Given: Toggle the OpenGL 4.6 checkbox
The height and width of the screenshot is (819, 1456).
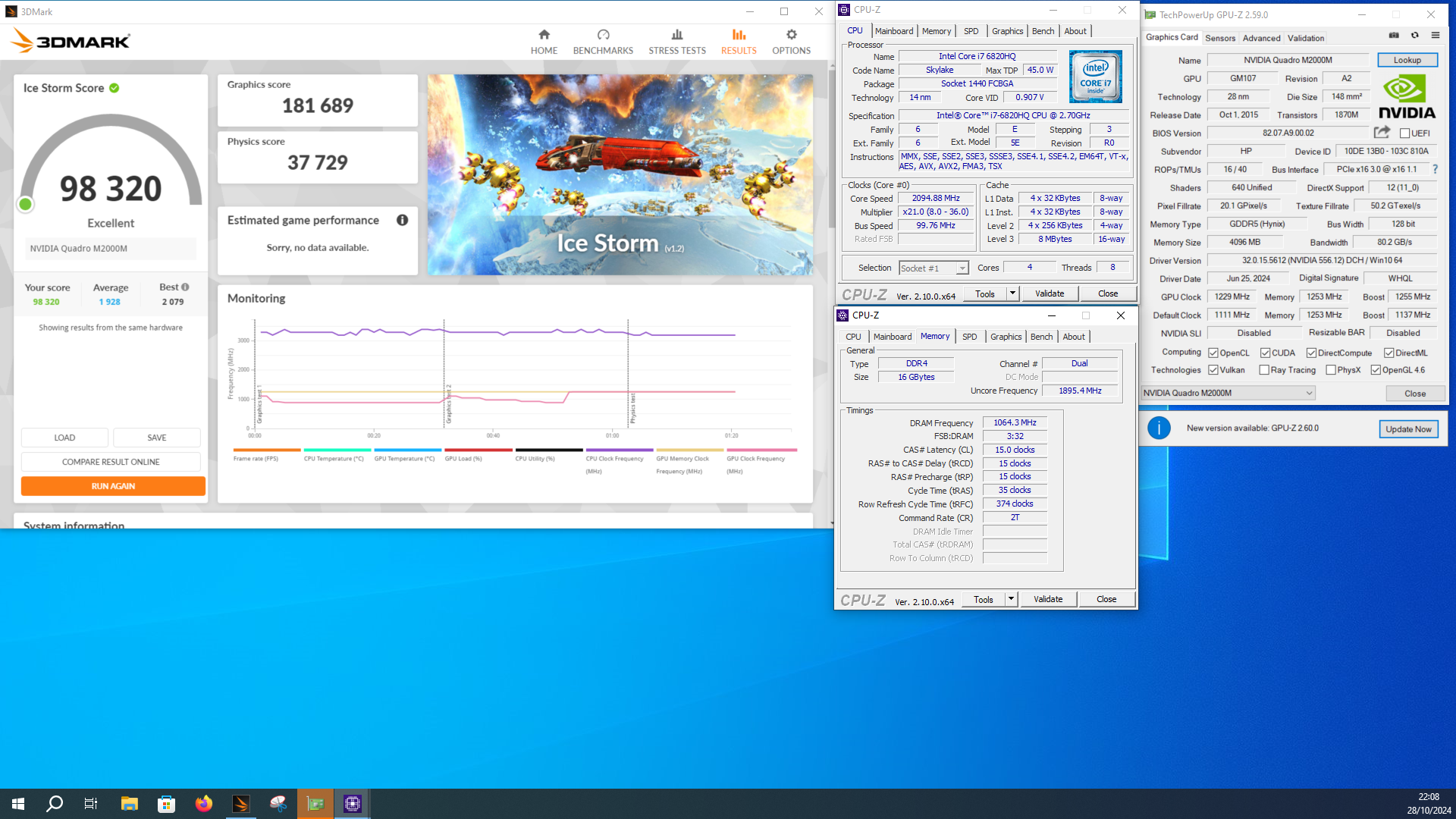Looking at the screenshot, I should click(1376, 370).
